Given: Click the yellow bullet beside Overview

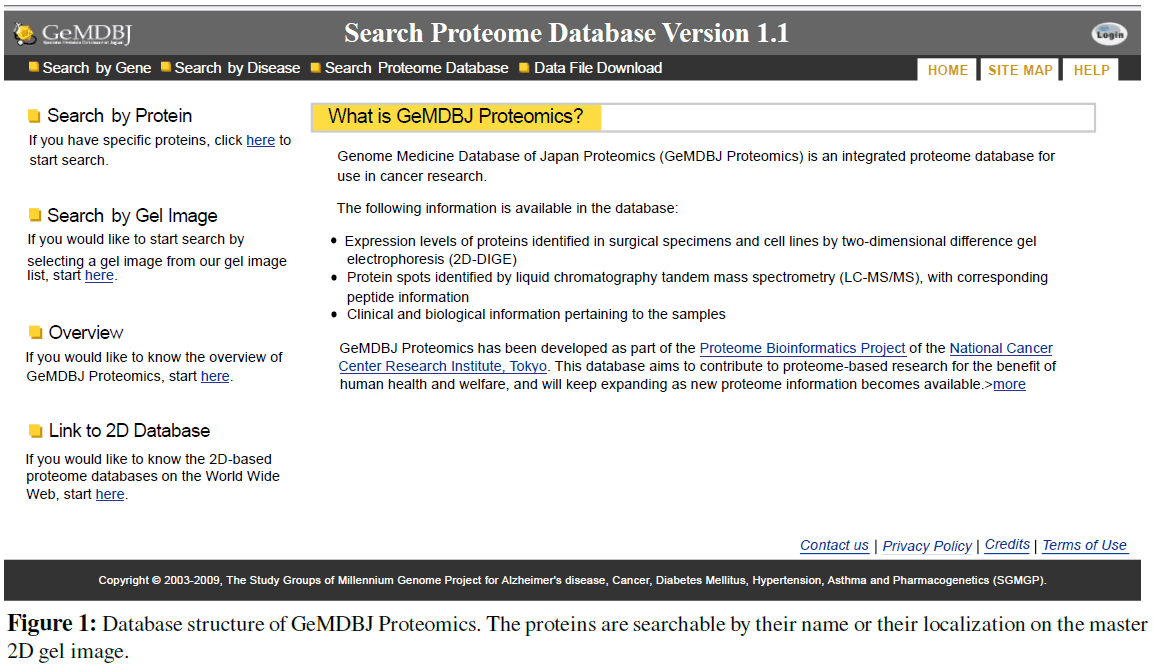Looking at the screenshot, I should 36,333.
